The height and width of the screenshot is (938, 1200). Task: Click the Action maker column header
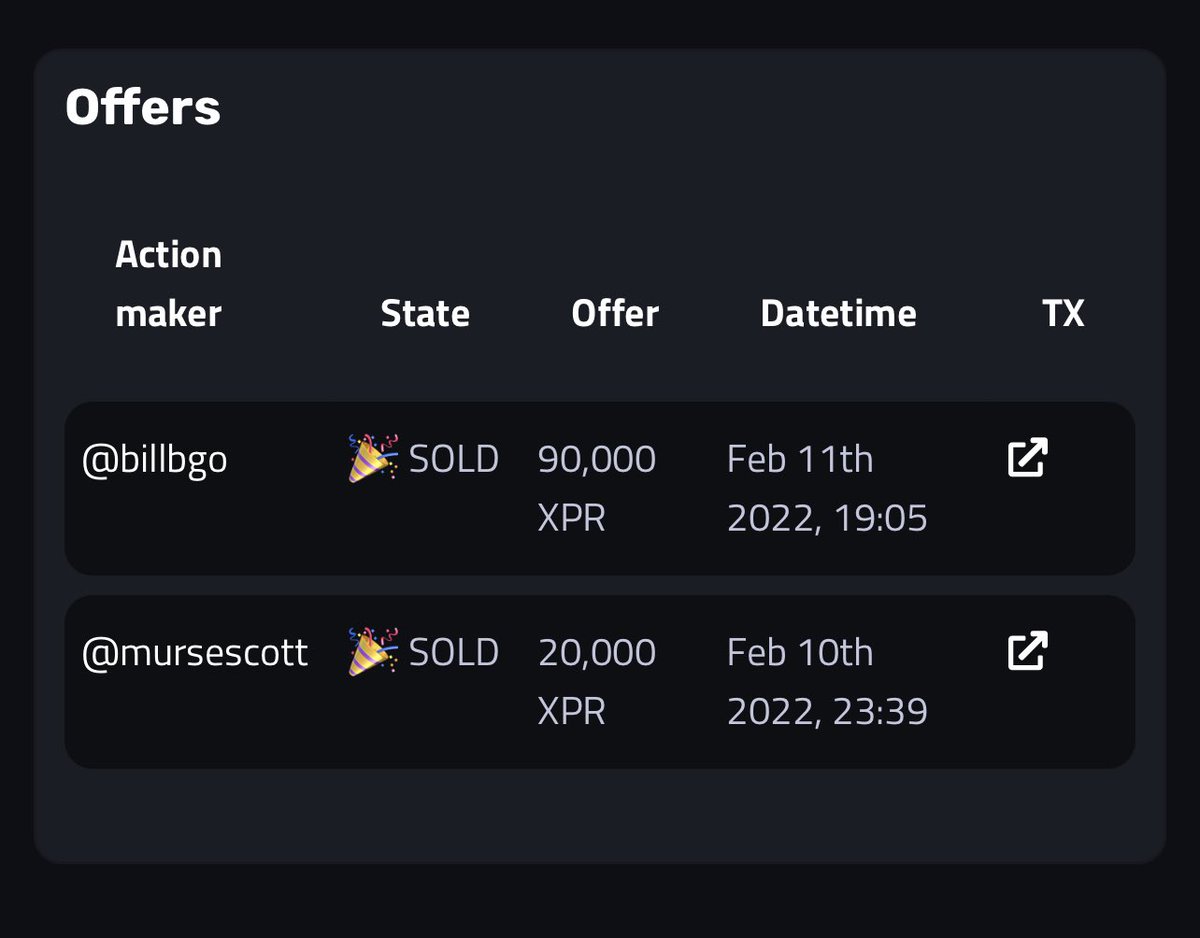pyautogui.click(x=168, y=284)
